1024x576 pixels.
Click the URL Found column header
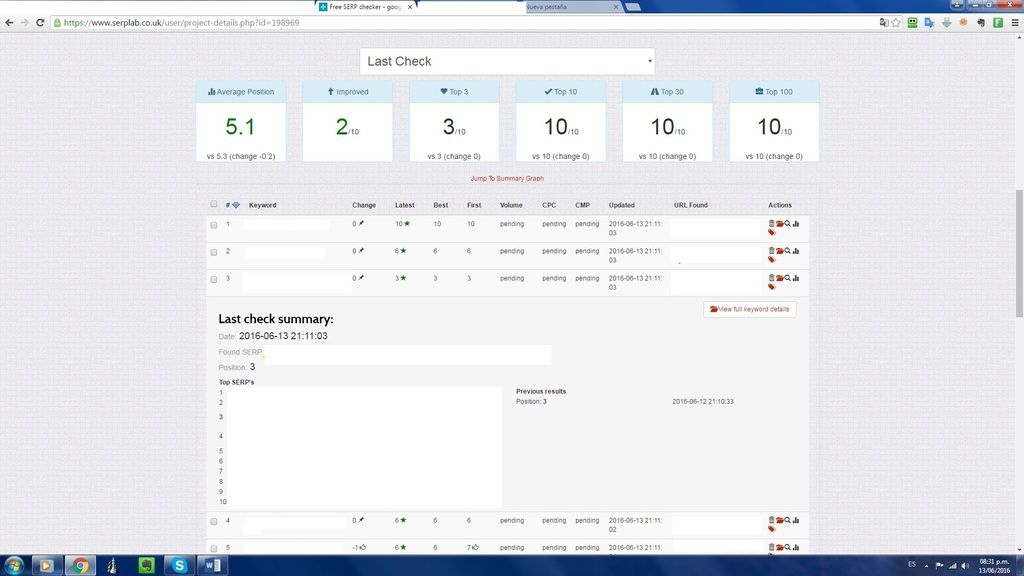pos(691,205)
